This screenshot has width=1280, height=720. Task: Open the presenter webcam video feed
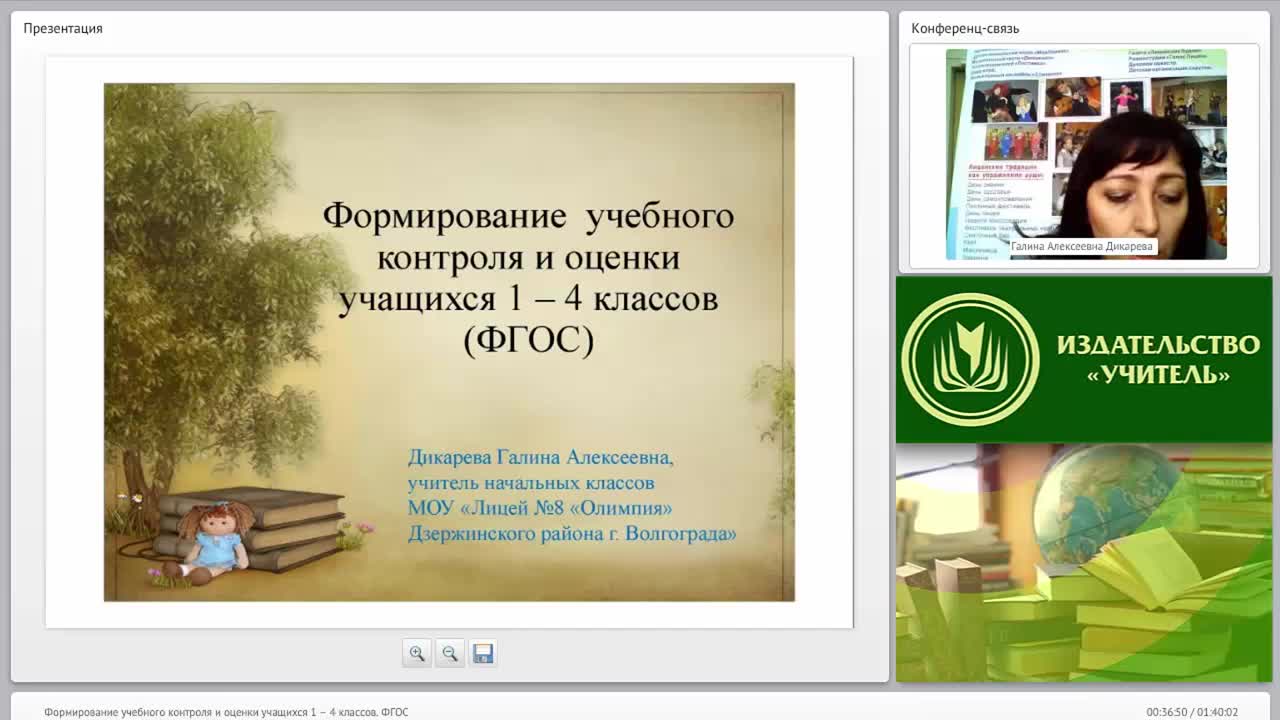coord(1086,154)
